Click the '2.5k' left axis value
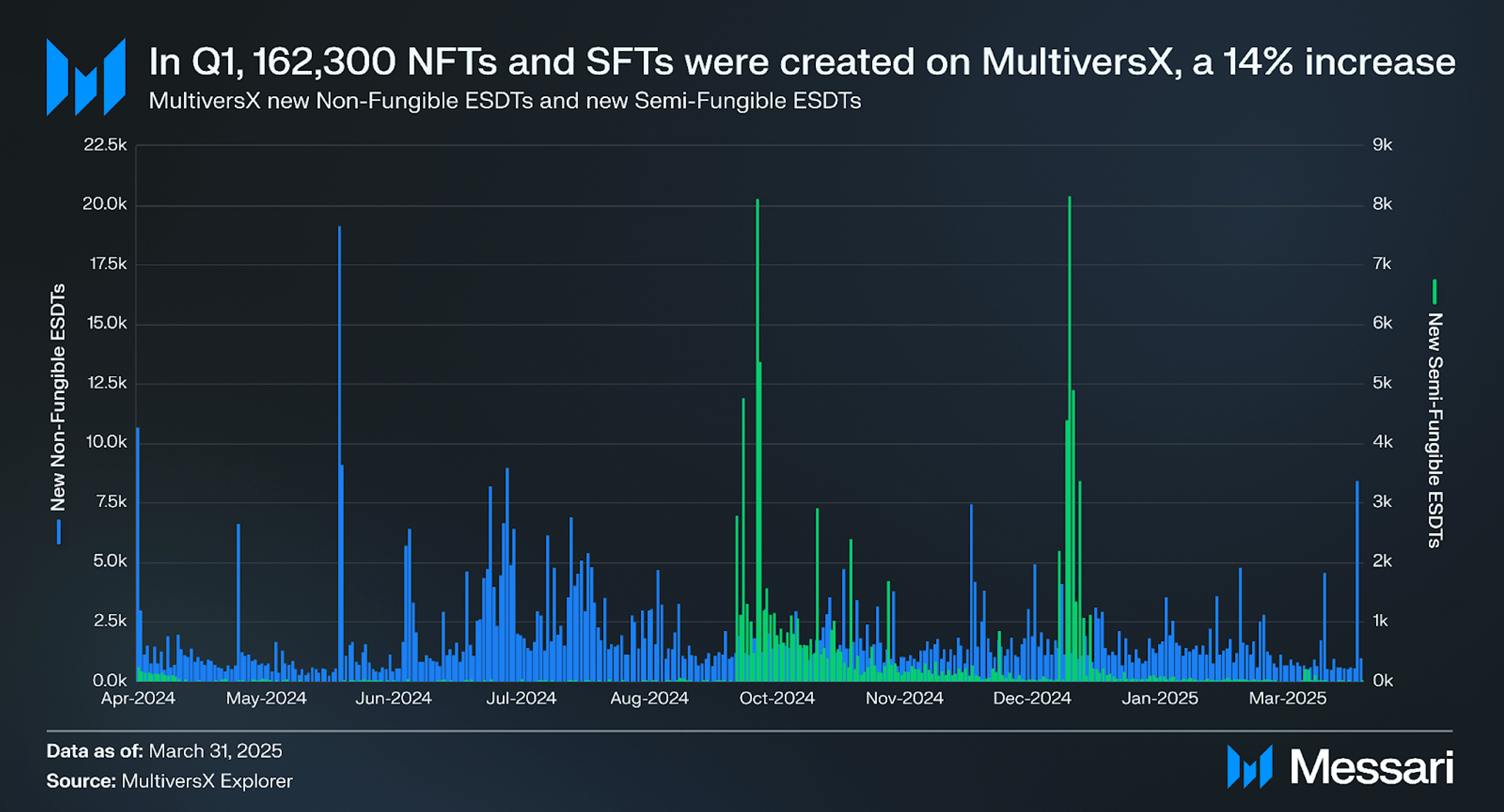The width and height of the screenshot is (1504, 812). (110, 620)
